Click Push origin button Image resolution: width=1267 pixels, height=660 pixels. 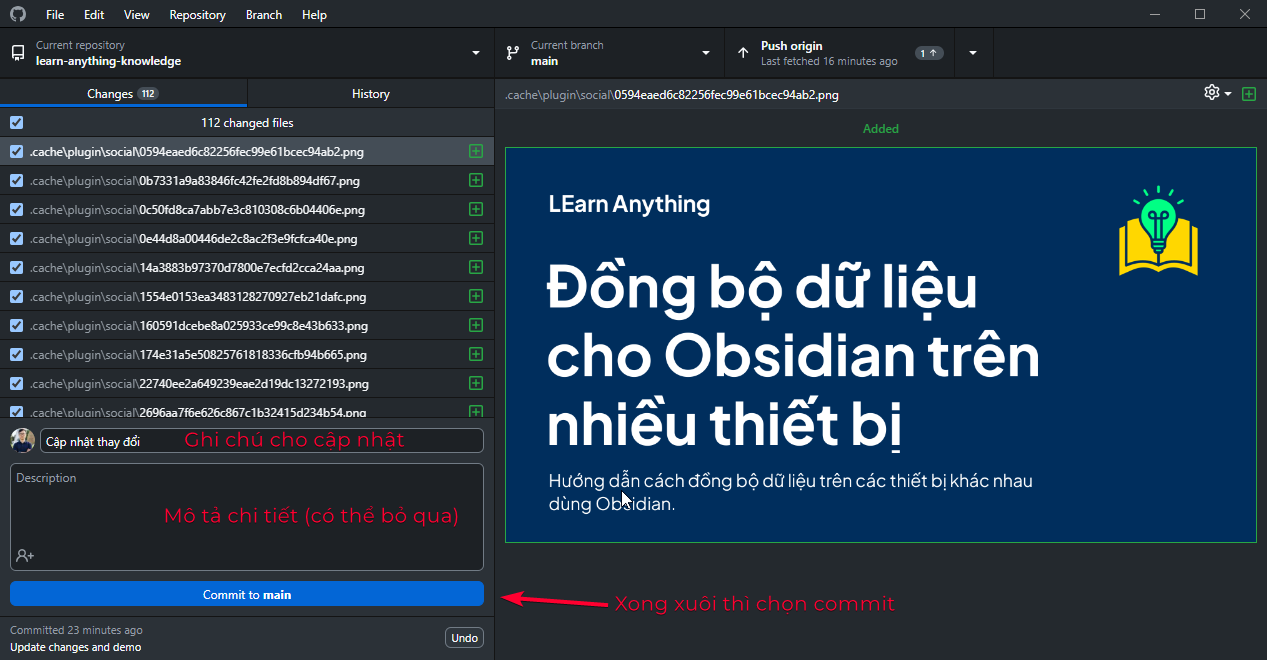839,53
